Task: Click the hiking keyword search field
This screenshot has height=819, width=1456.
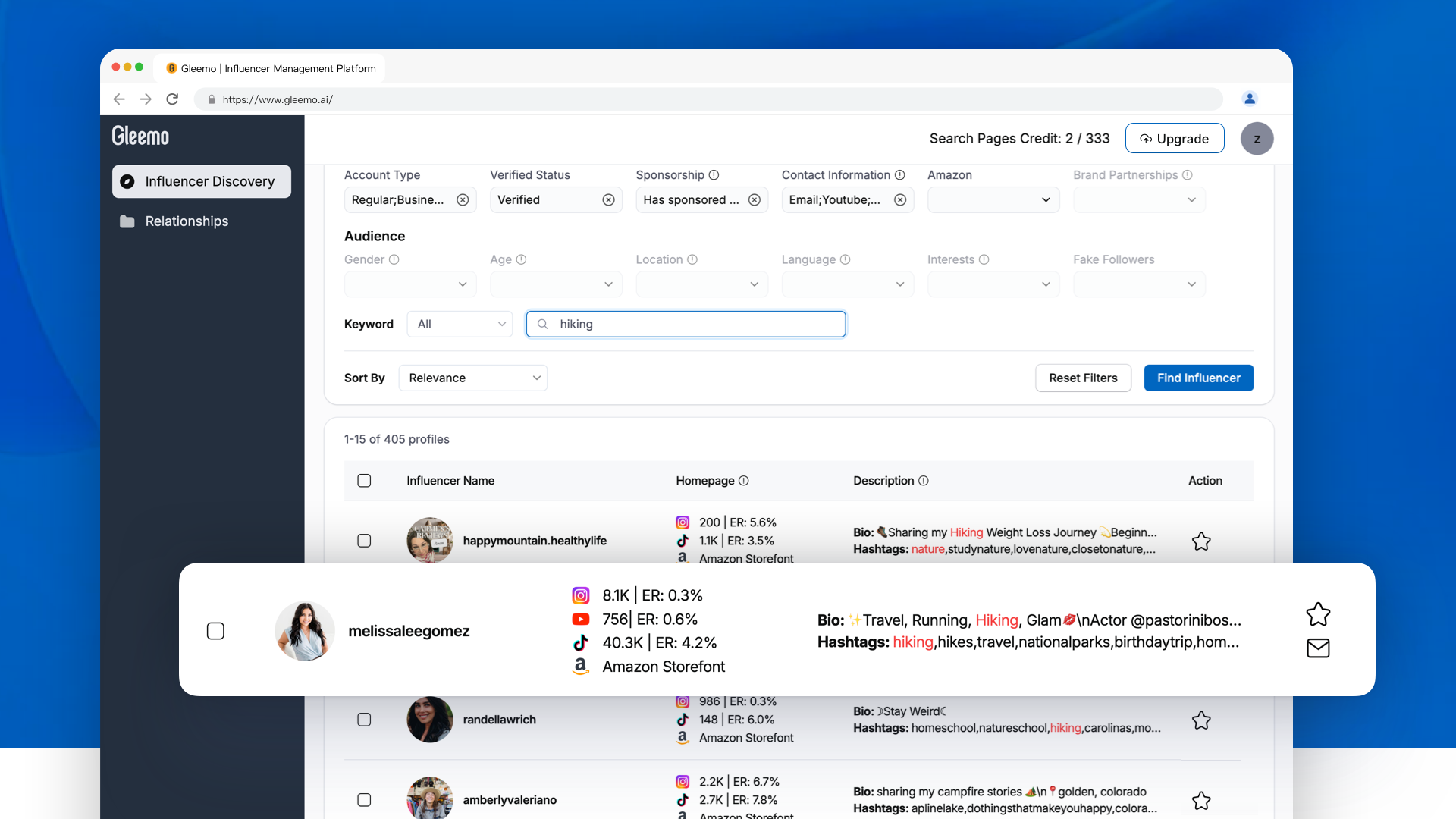Action: (x=686, y=325)
